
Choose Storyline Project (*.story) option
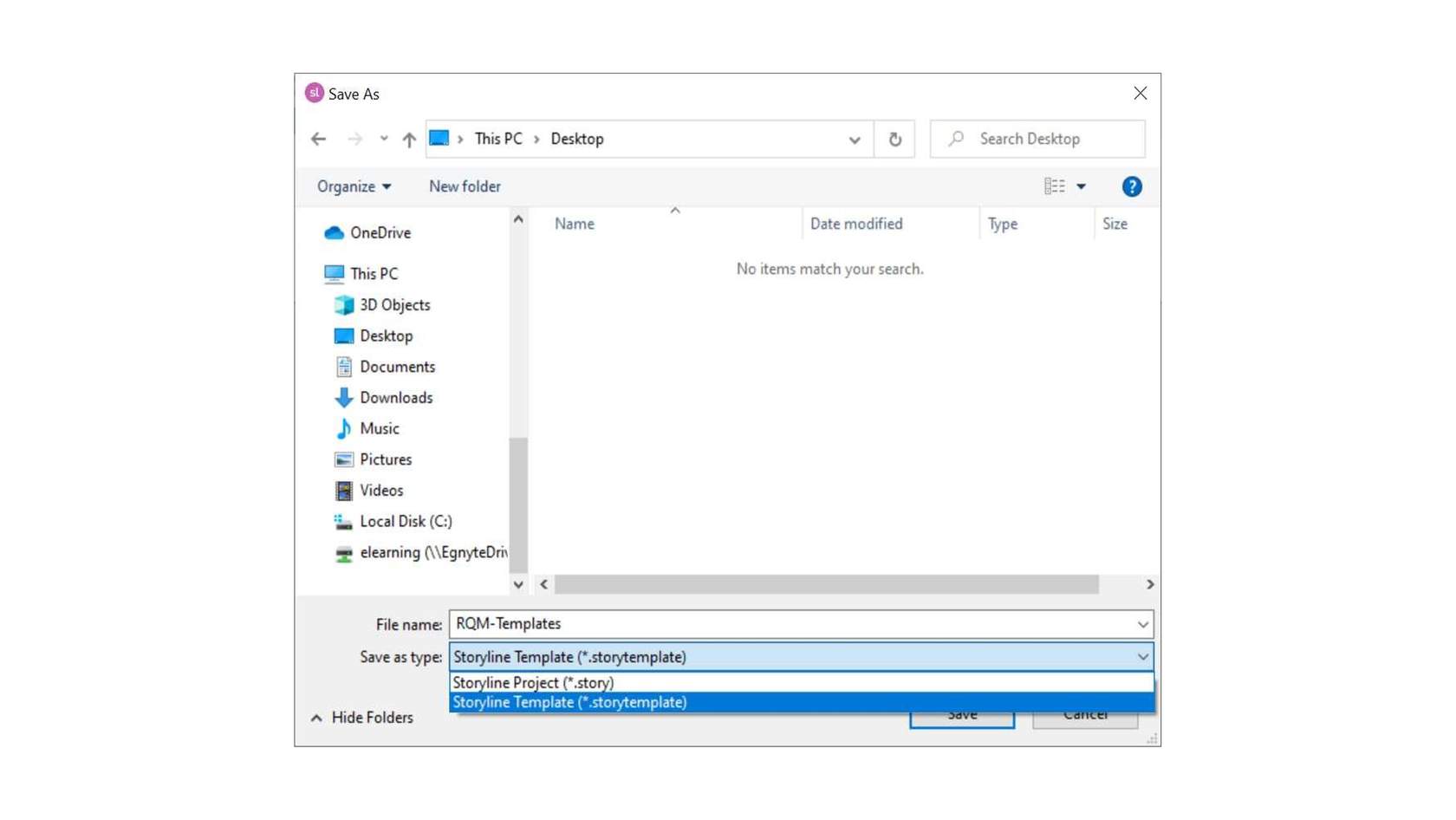click(x=801, y=683)
